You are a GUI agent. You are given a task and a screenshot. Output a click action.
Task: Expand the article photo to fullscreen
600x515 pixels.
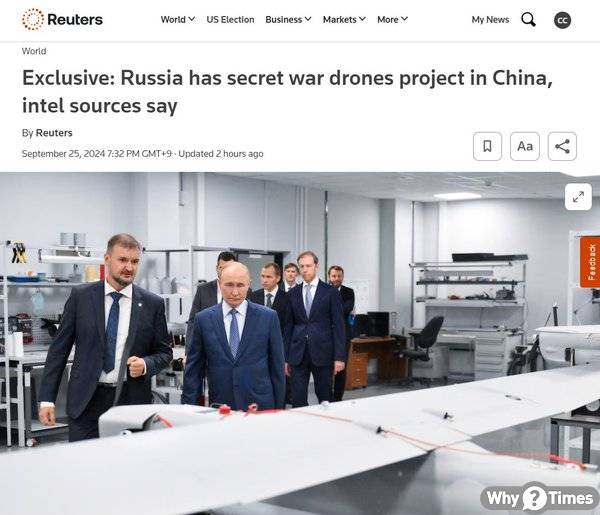click(x=578, y=197)
